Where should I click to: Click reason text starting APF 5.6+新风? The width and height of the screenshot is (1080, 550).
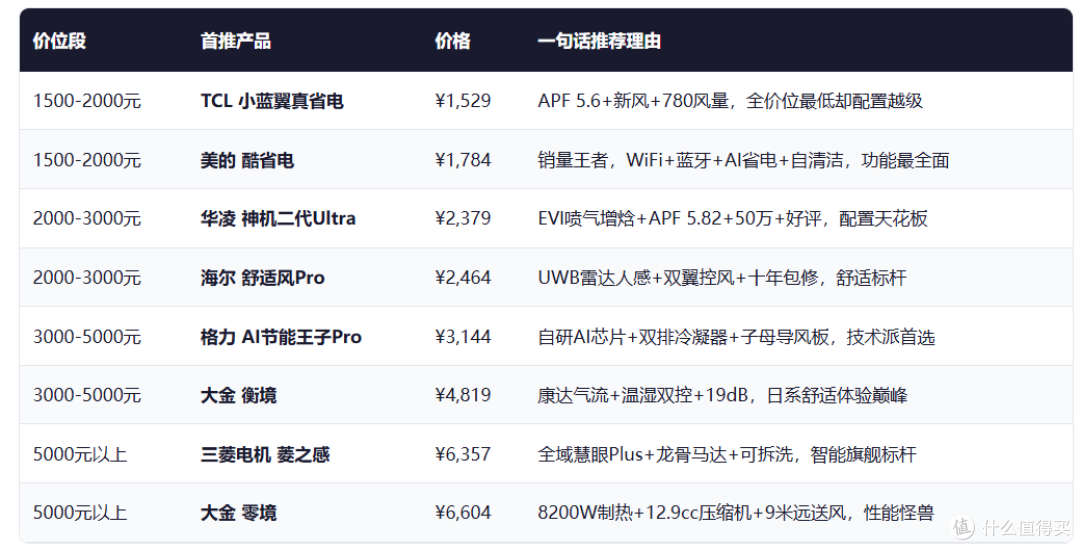click(730, 101)
